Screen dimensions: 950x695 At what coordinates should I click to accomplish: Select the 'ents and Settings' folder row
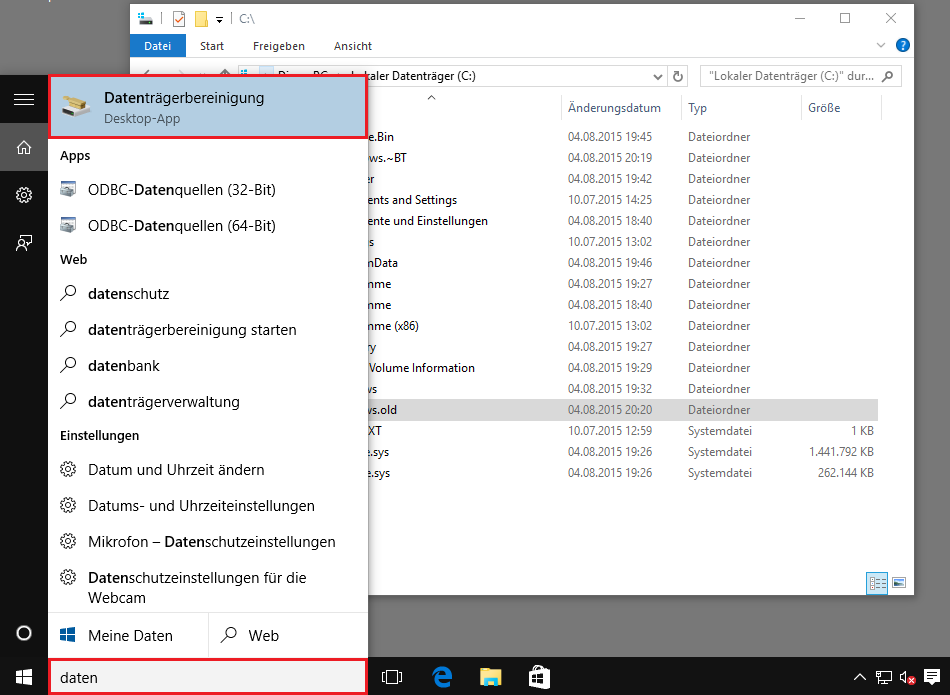pyautogui.click(x=623, y=200)
